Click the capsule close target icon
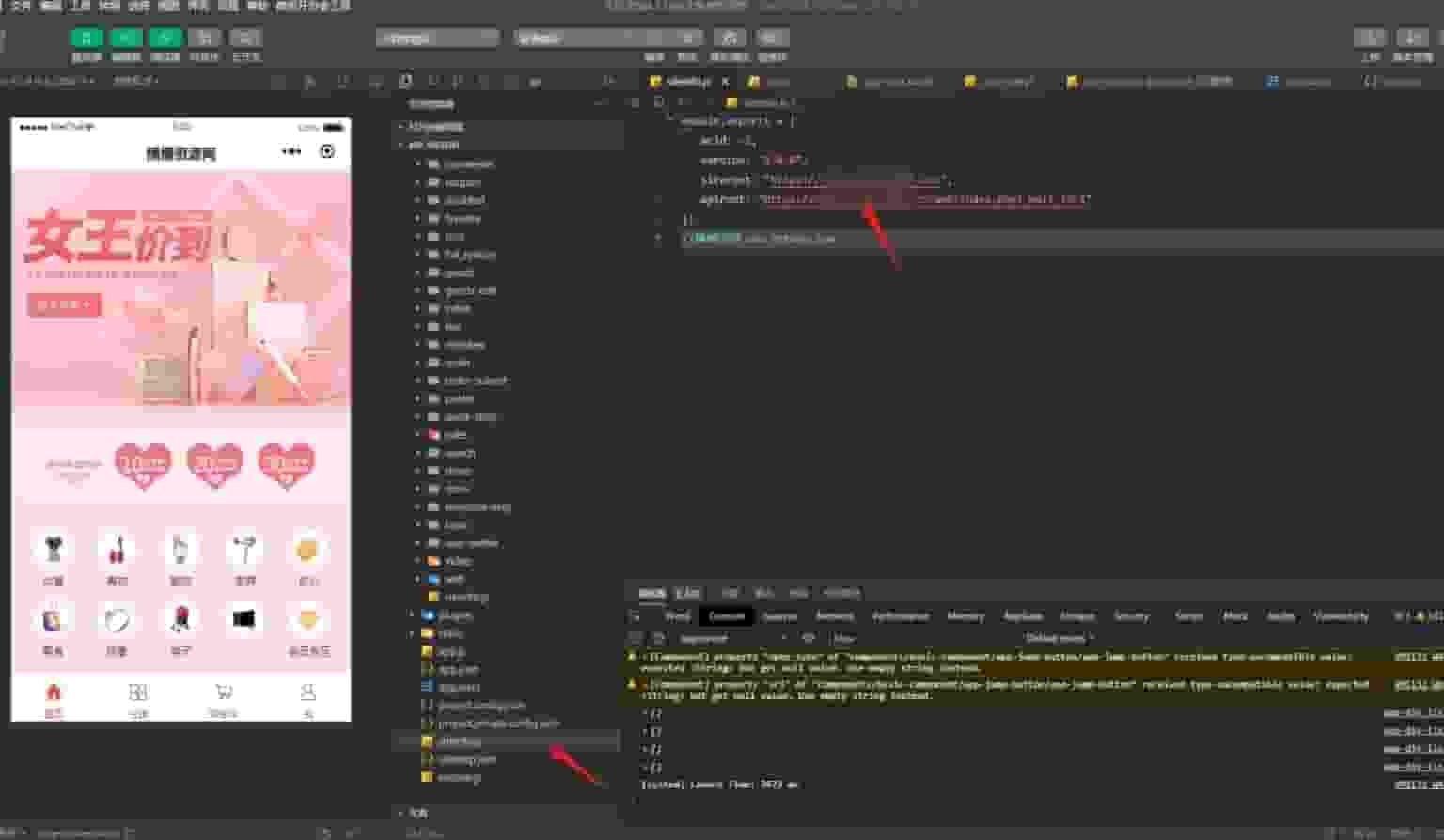 point(327,151)
